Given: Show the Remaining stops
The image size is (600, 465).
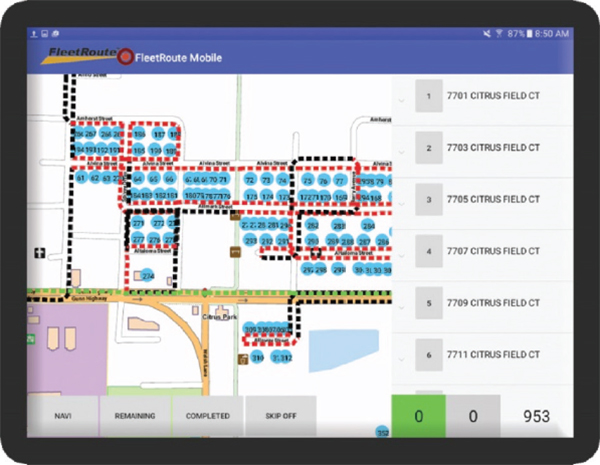Looking at the screenshot, I should click(x=135, y=416).
